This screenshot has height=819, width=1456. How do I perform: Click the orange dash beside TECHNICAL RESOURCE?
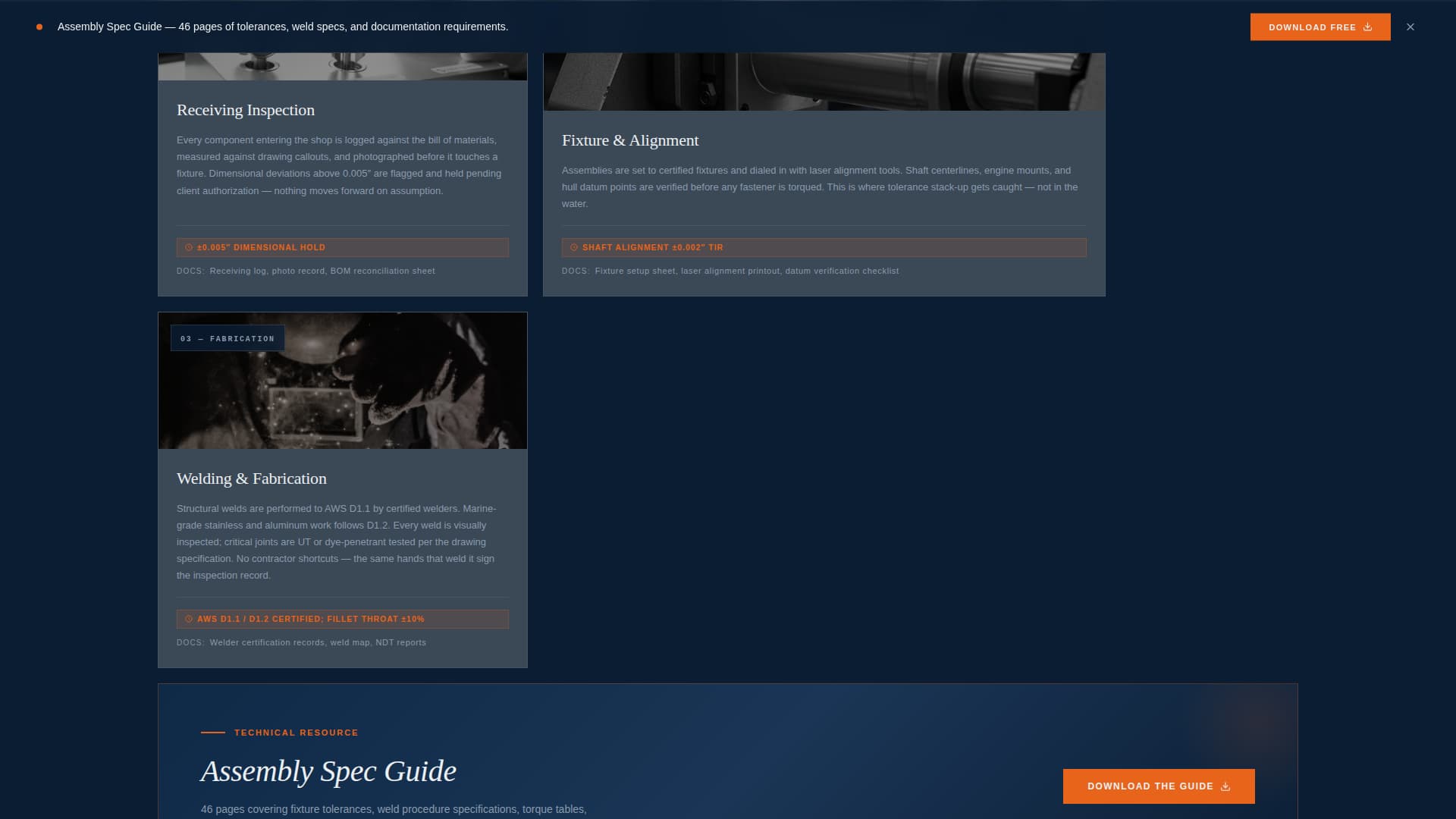point(212,733)
